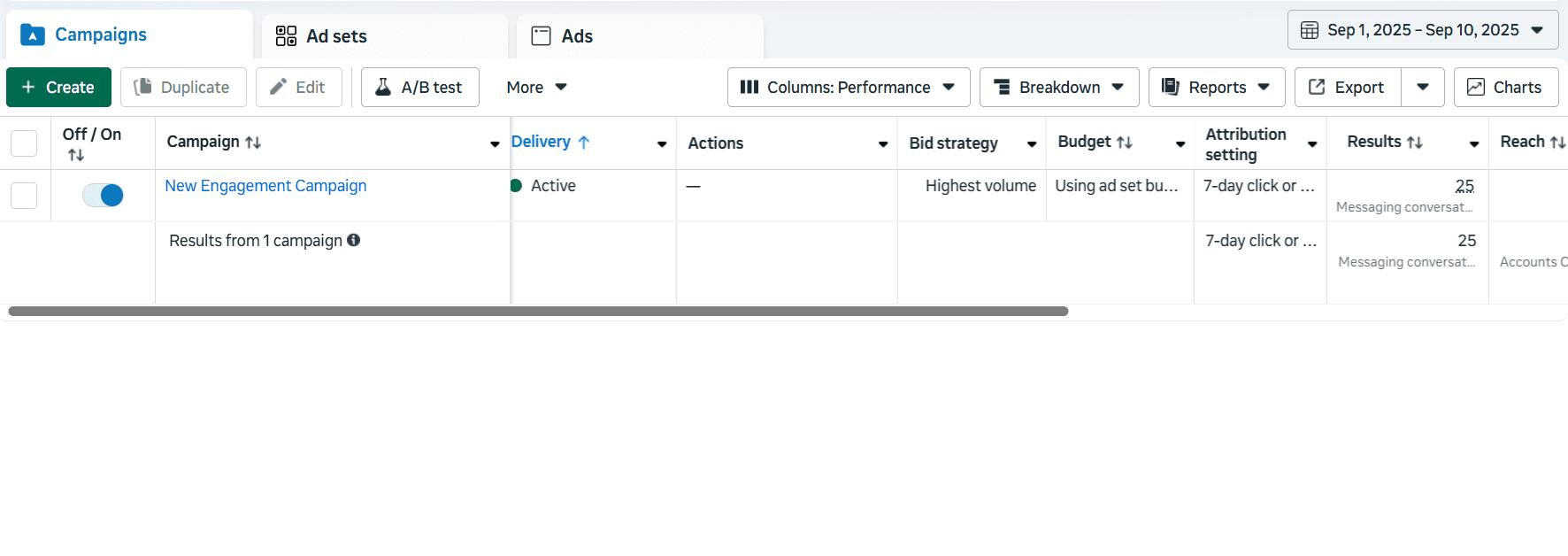Open the date range dropdown
Viewport: 1568px width, 556px height.
point(1422,30)
